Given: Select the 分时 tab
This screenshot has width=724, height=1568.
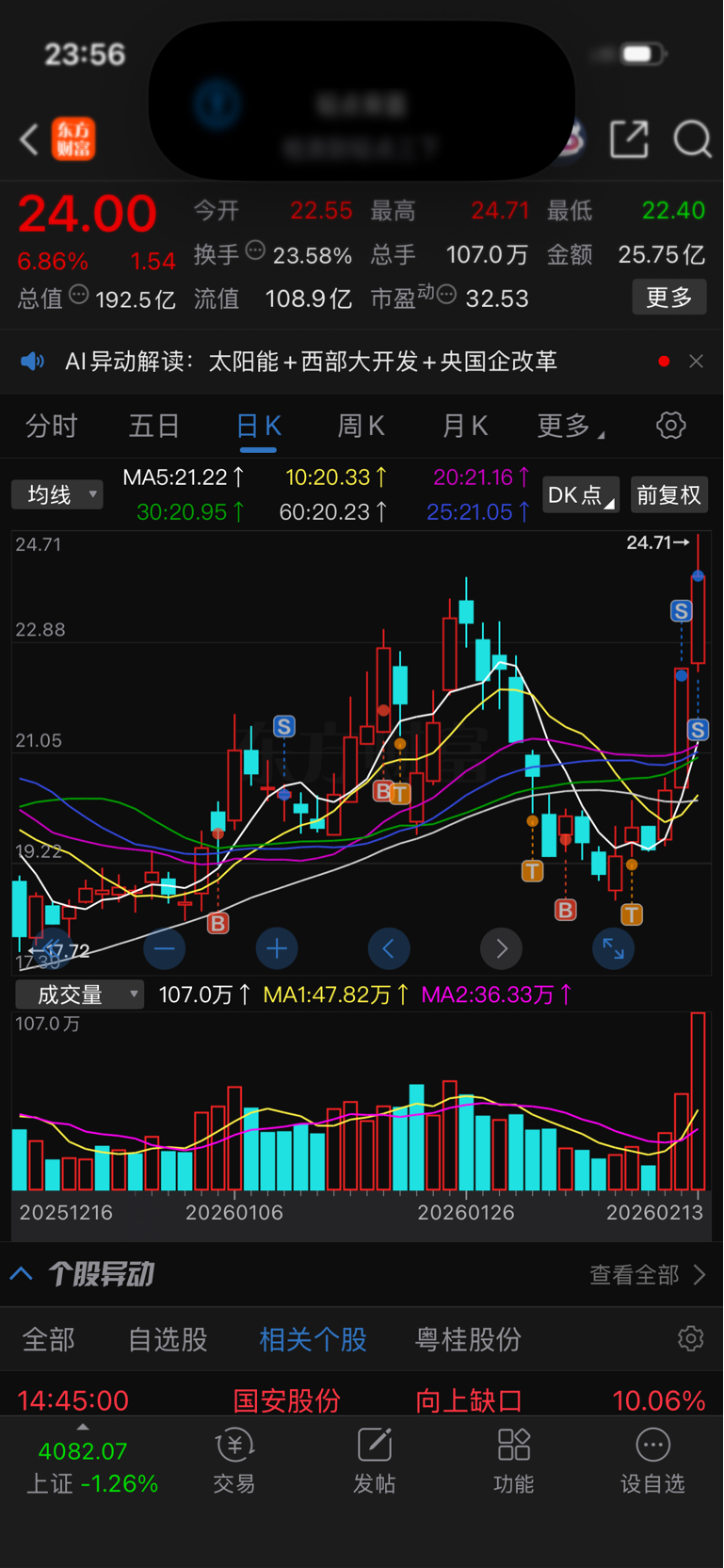Looking at the screenshot, I should [x=52, y=427].
